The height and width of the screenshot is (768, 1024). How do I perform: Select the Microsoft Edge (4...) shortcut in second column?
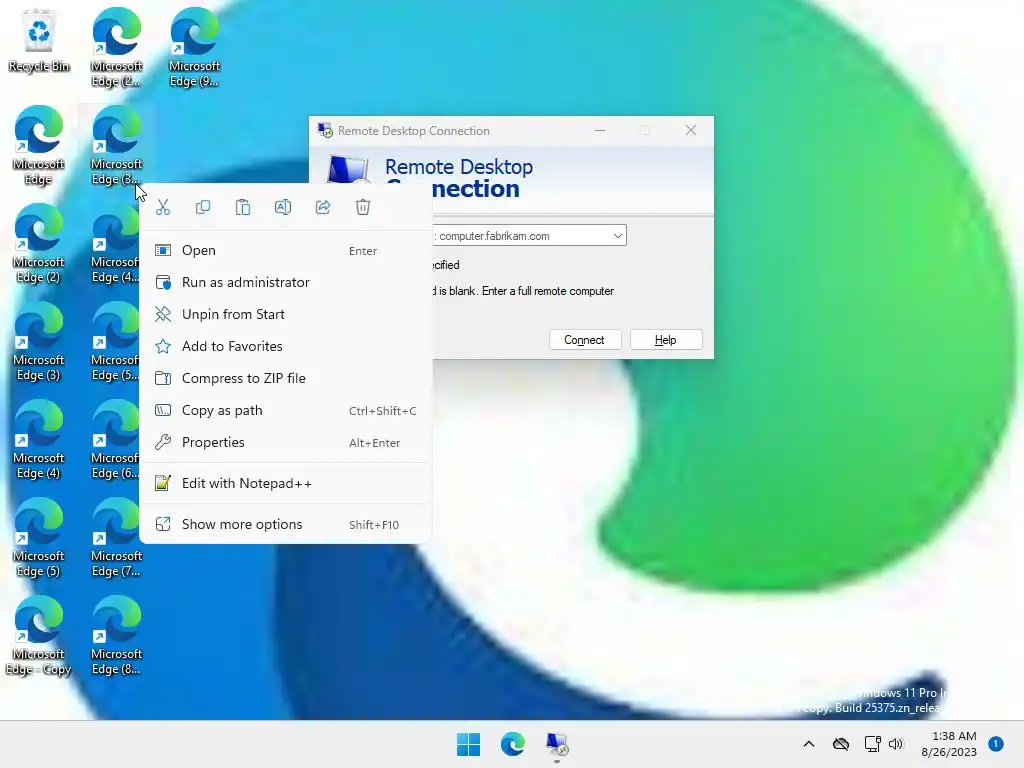[x=115, y=243]
